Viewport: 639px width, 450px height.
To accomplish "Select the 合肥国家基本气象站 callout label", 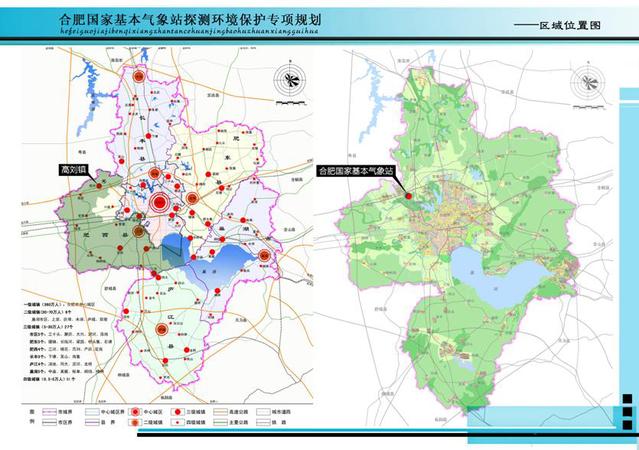I will click(355, 171).
